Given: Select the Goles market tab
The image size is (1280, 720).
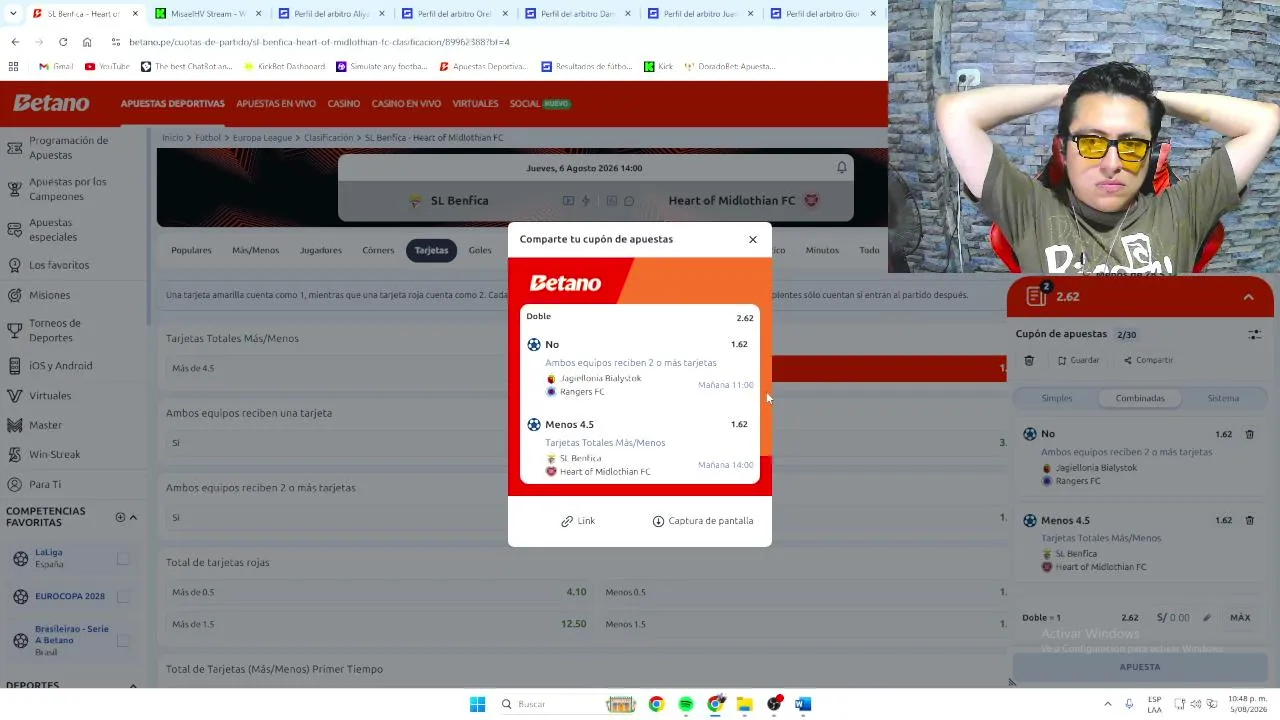Looking at the screenshot, I should click(x=480, y=250).
